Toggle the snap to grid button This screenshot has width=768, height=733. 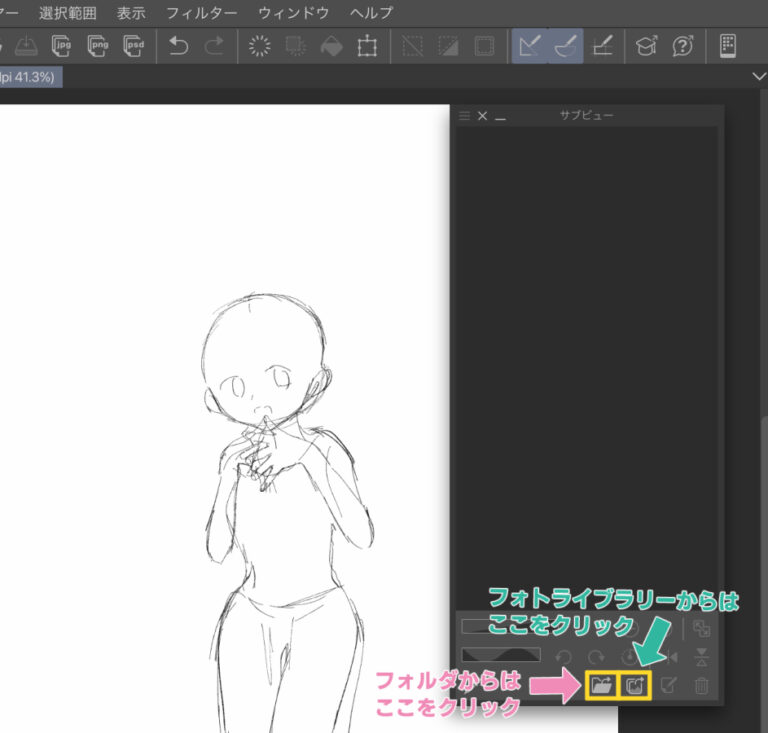602,46
